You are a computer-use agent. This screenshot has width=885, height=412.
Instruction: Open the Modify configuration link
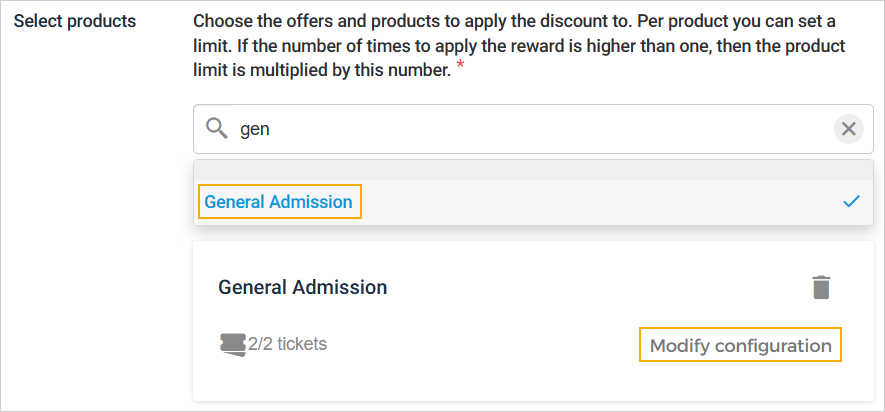[740, 346]
